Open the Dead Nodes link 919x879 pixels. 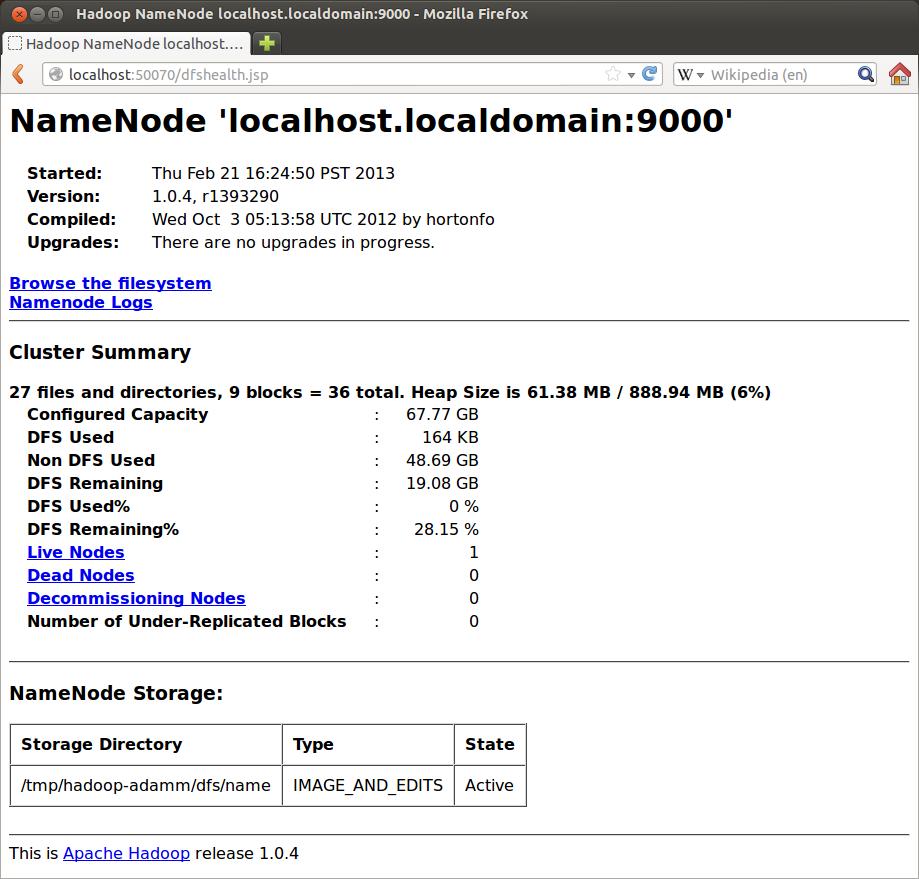click(x=81, y=575)
